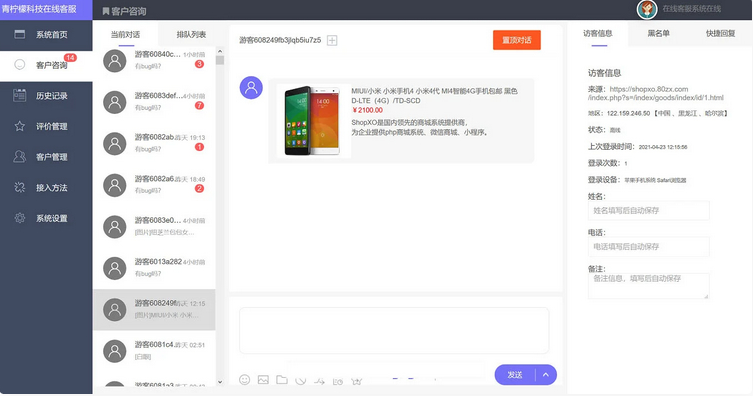Open the emoji picker in chat toolbar
Viewport: 753px width, 396px height.
coord(244,380)
